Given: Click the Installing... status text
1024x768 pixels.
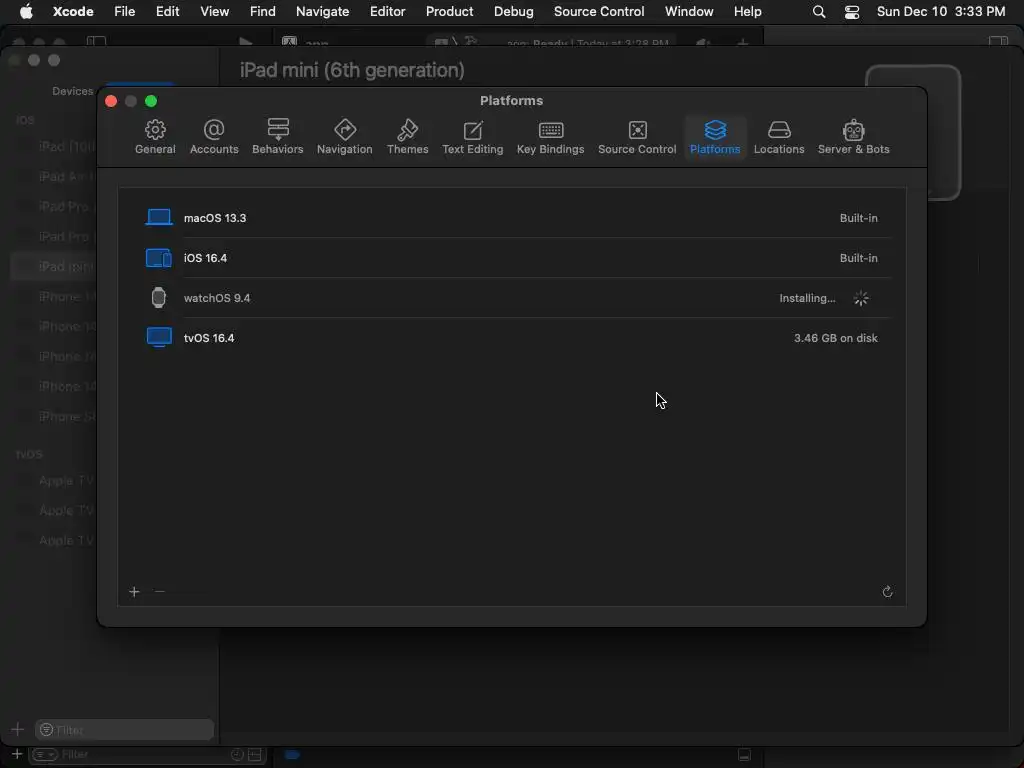Looking at the screenshot, I should pos(807,298).
